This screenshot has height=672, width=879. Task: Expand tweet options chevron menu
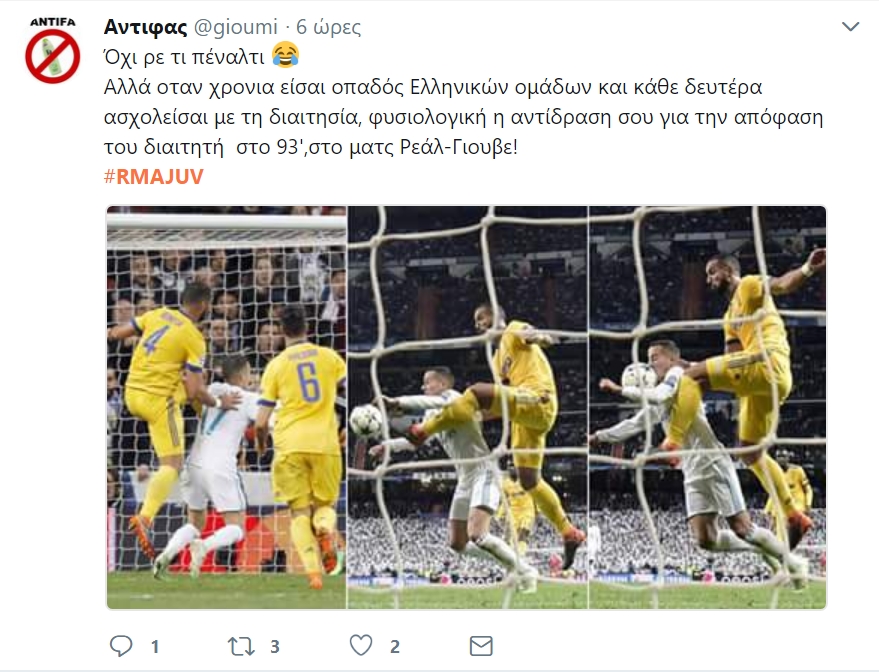pyautogui.click(x=850, y=26)
